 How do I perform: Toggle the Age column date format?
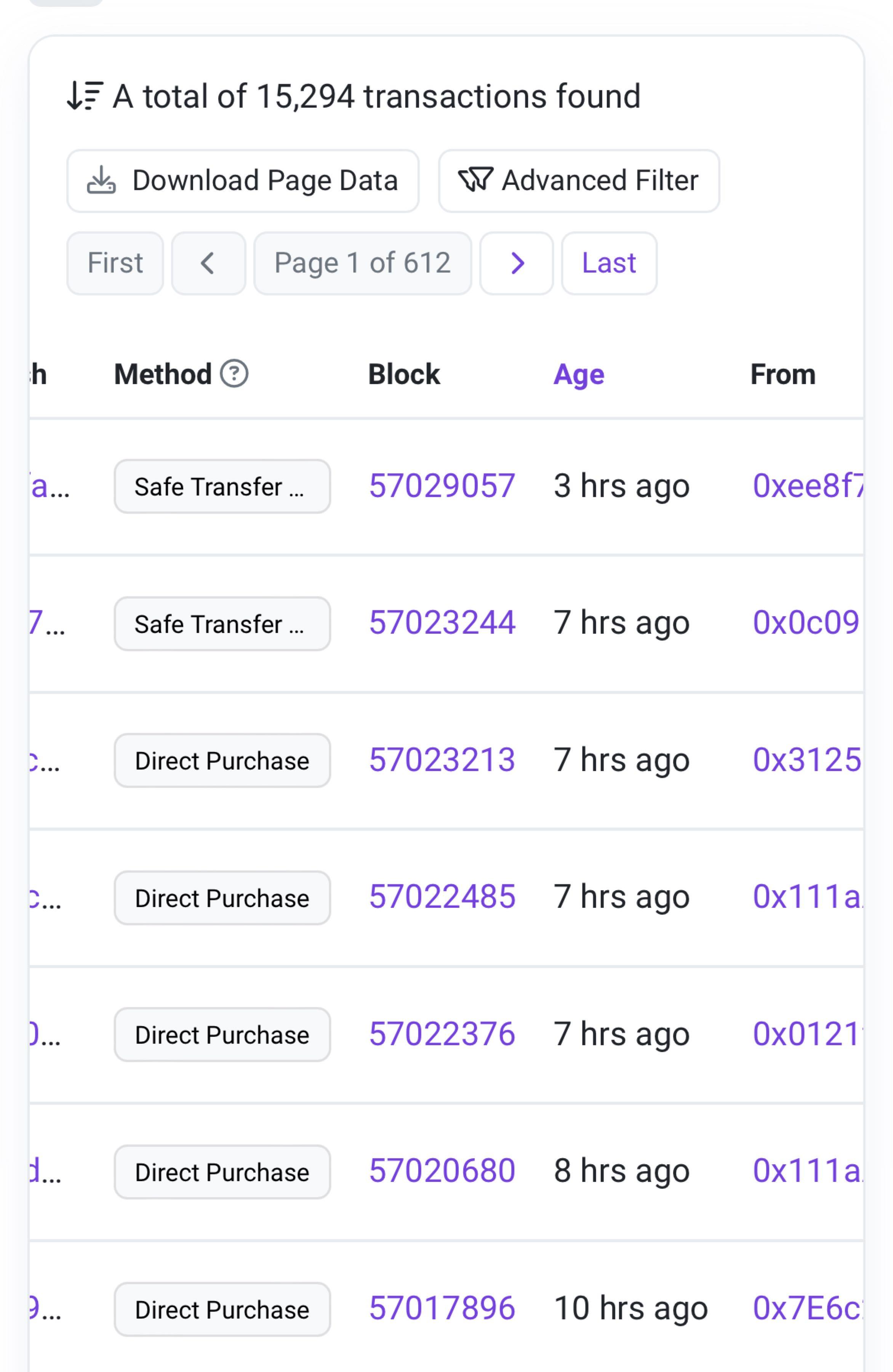578,375
